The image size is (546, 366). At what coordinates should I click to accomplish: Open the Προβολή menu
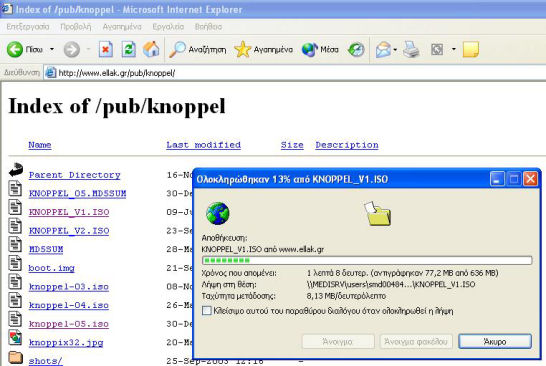[x=76, y=27]
